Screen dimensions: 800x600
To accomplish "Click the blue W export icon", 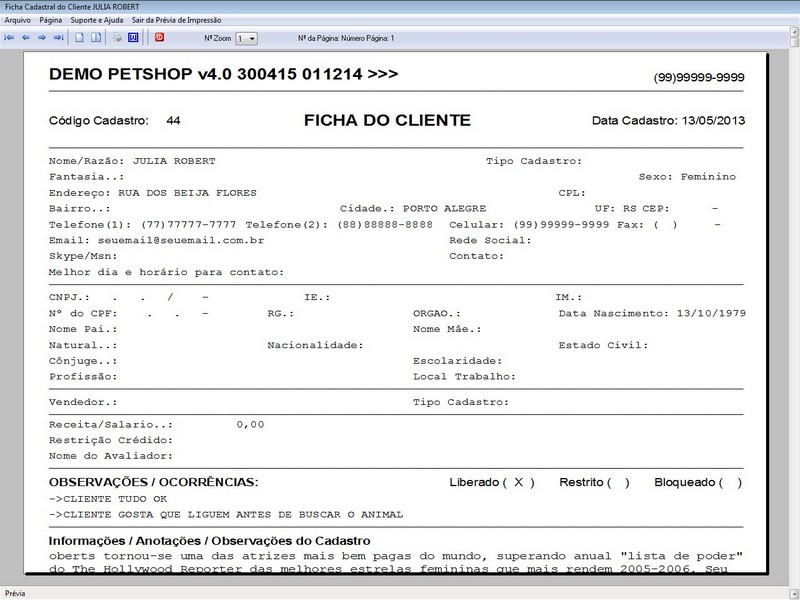I will tap(133, 38).
